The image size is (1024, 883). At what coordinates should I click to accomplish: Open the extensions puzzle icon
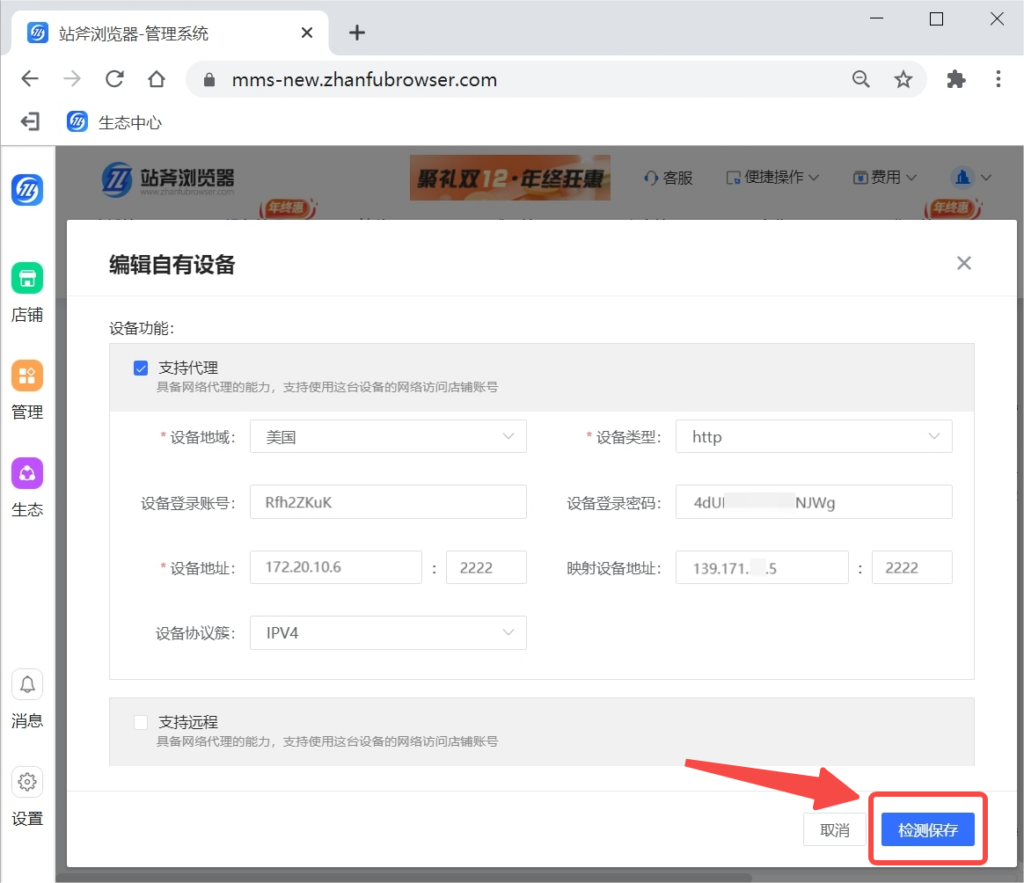pyautogui.click(x=956, y=80)
